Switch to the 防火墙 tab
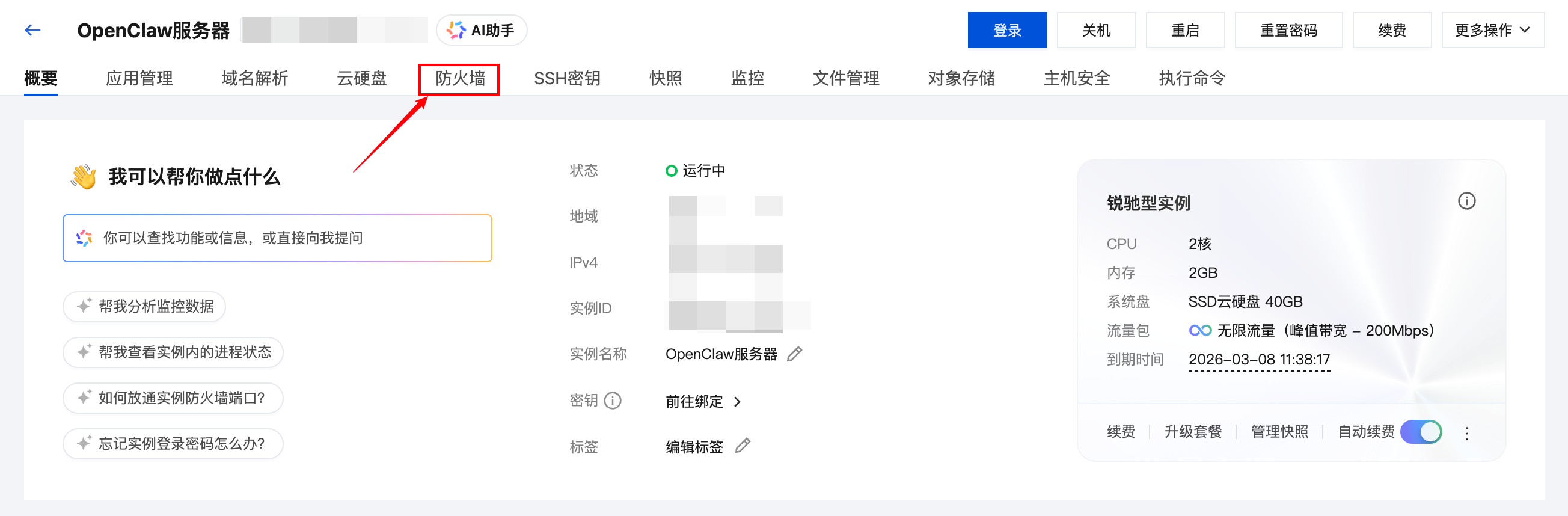The height and width of the screenshot is (516, 1568). pyautogui.click(x=460, y=78)
